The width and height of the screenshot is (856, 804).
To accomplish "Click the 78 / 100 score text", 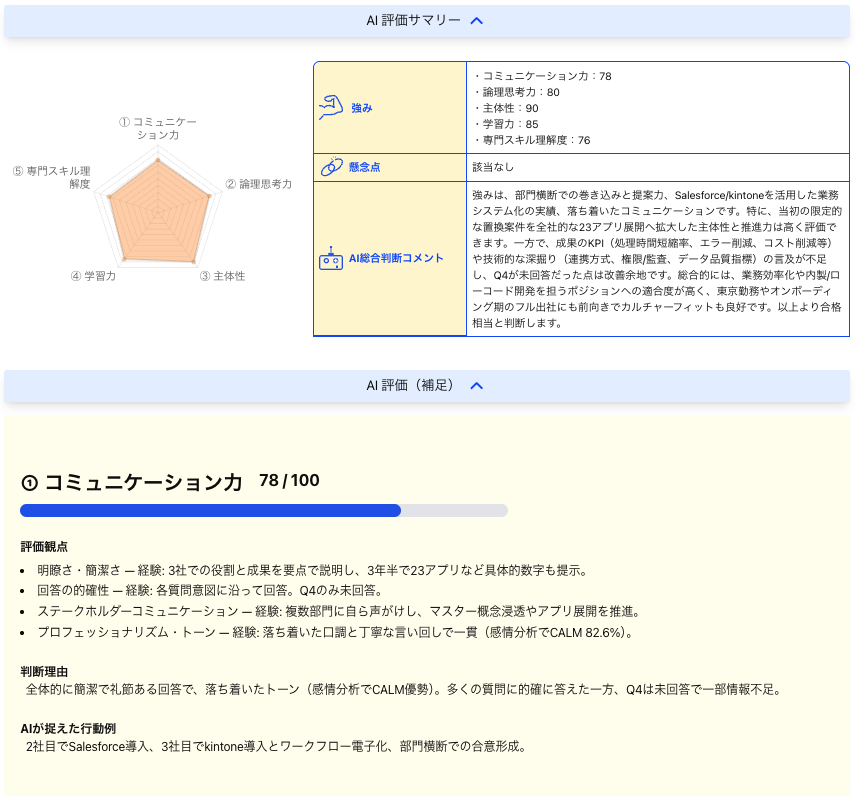I will click(x=289, y=481).
